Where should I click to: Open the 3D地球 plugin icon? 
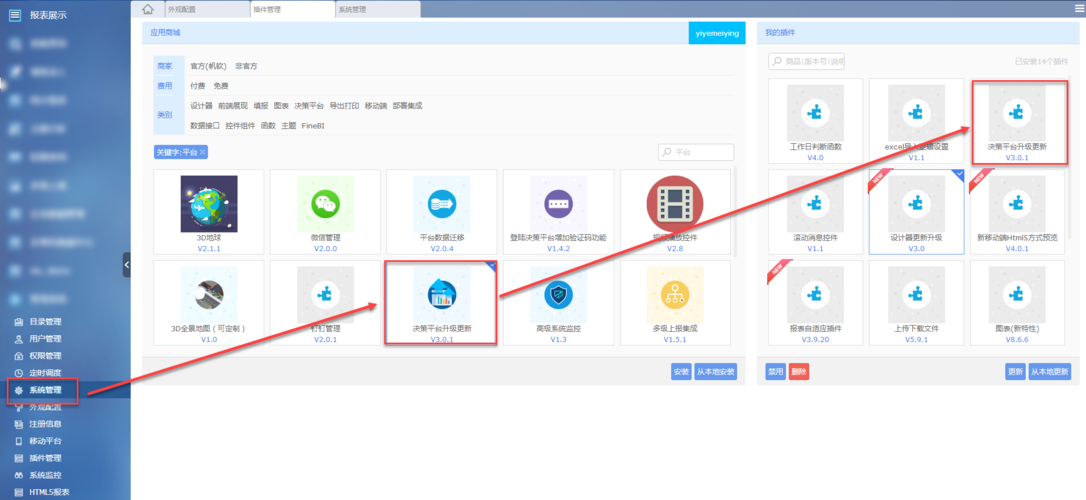208,204
